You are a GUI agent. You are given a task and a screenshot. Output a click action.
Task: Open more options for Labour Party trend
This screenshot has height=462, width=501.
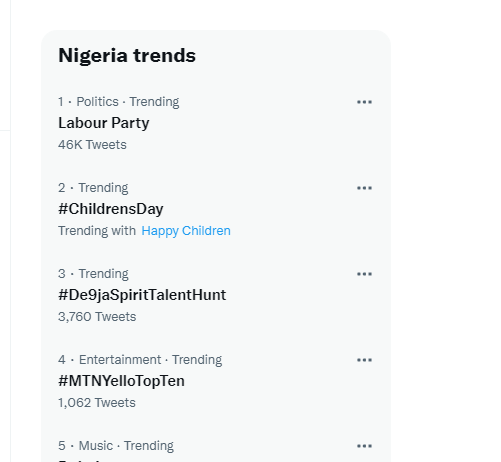point(364,102)
